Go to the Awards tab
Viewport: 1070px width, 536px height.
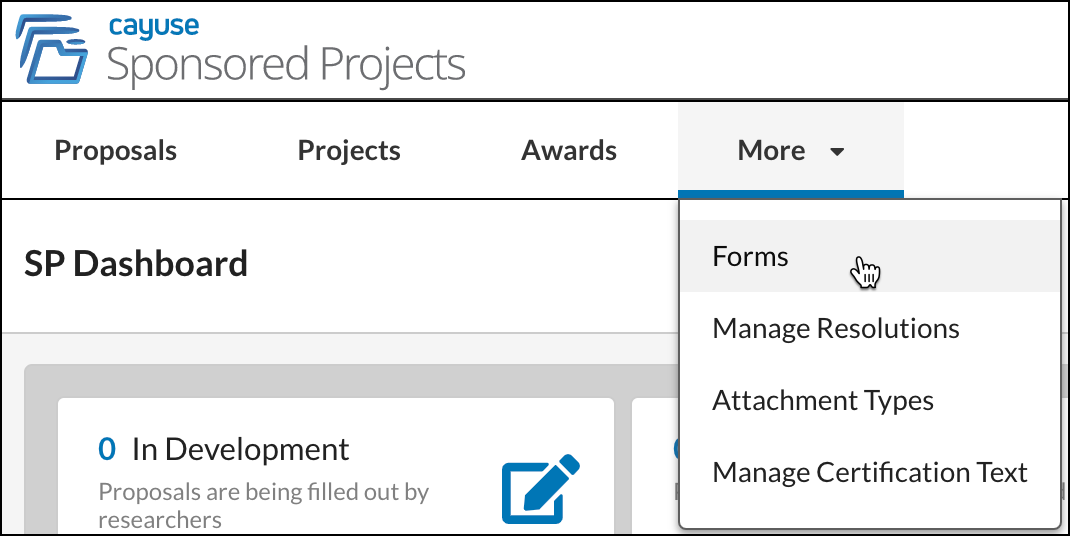pyautogui.click(x=568, y=150)
